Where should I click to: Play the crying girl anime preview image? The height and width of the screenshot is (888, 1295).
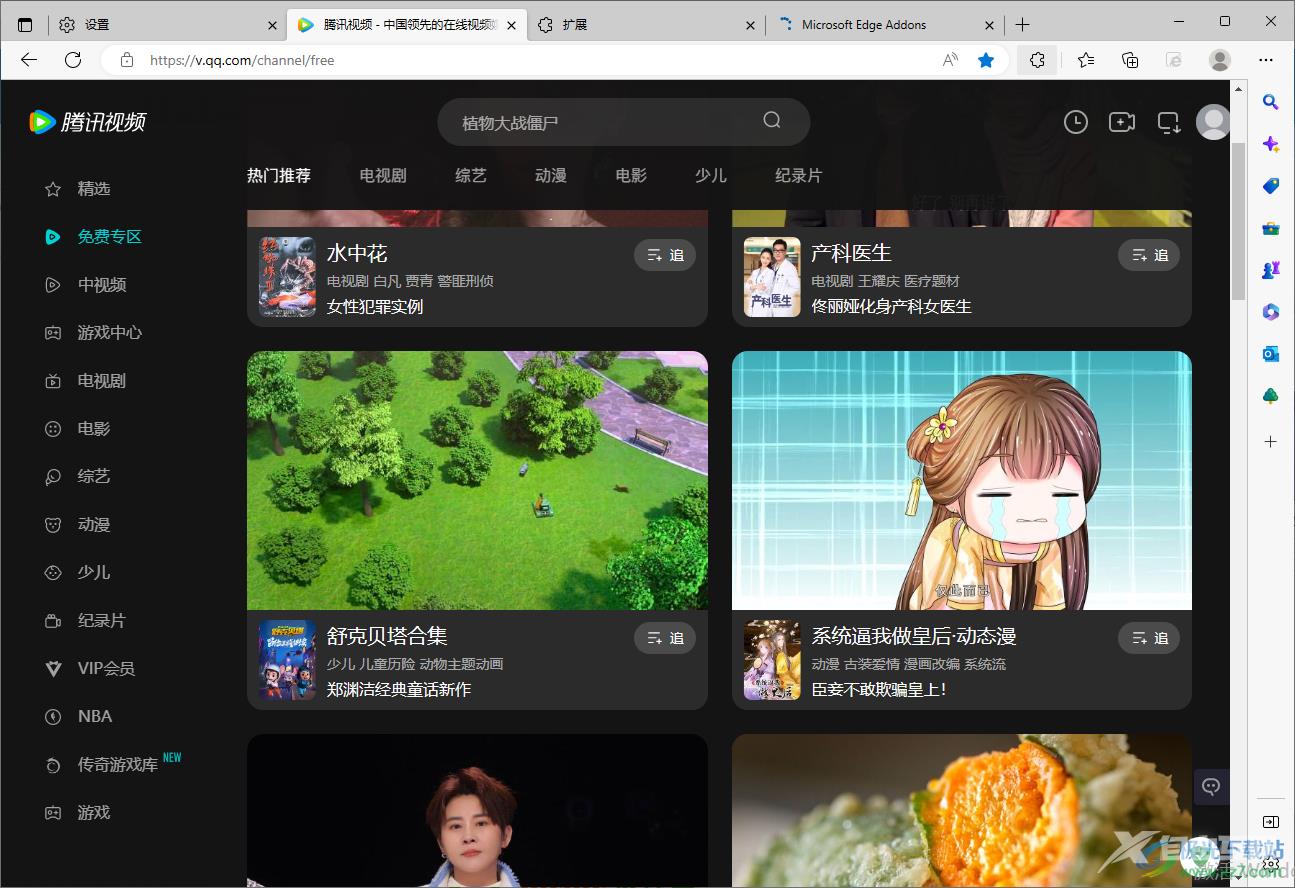click(x=962, y=480)
